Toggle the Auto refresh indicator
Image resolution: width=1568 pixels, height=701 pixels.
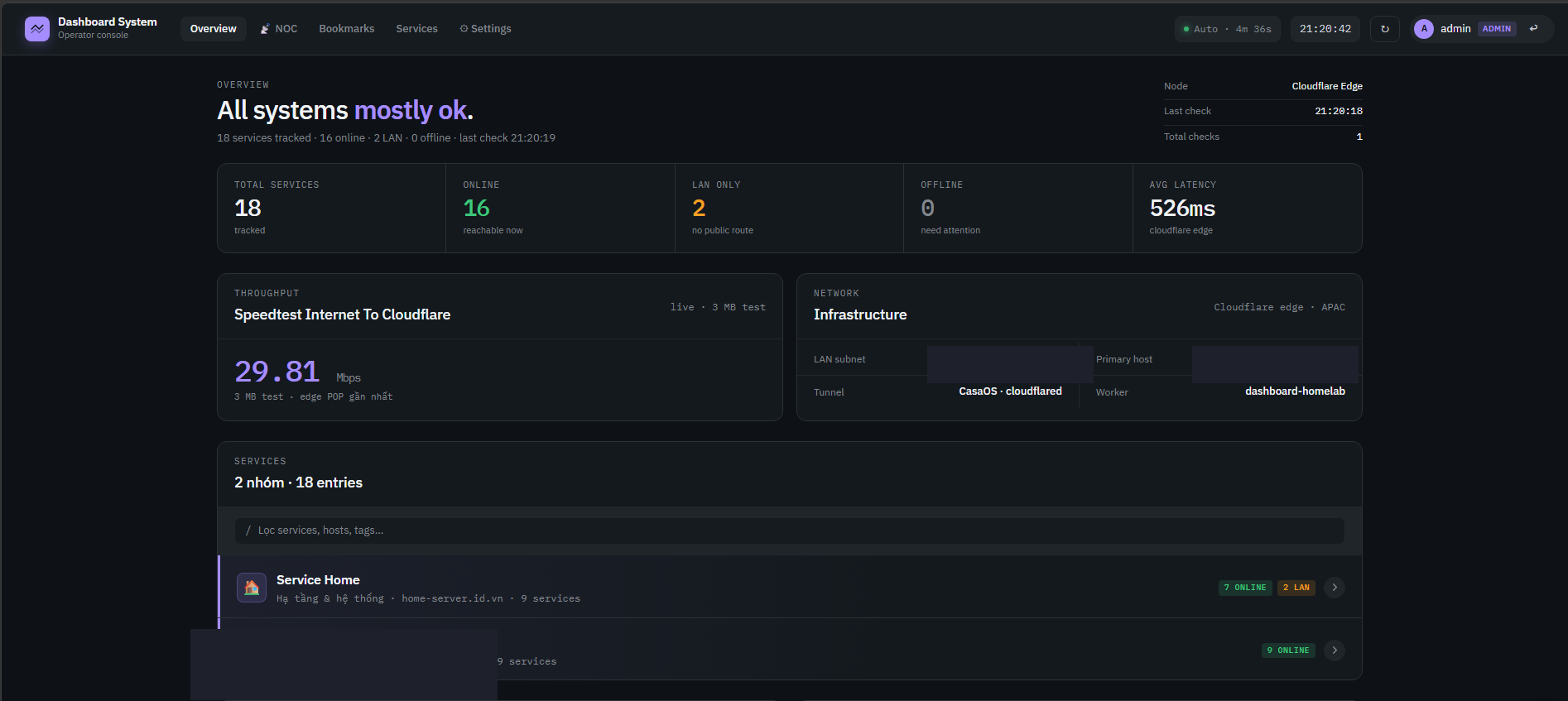[x=1227, y=29]
